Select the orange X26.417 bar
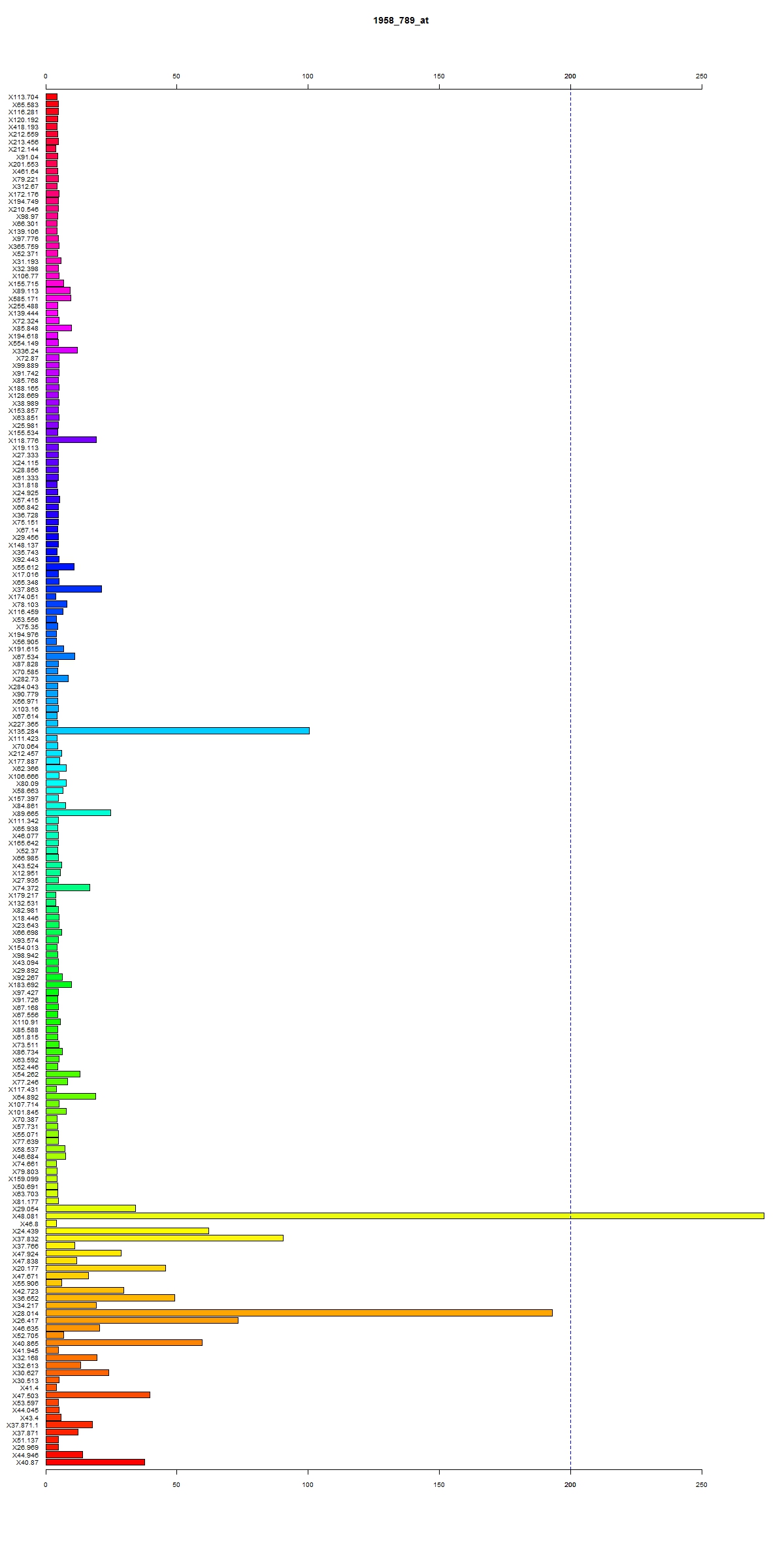 click(142, 1320)
